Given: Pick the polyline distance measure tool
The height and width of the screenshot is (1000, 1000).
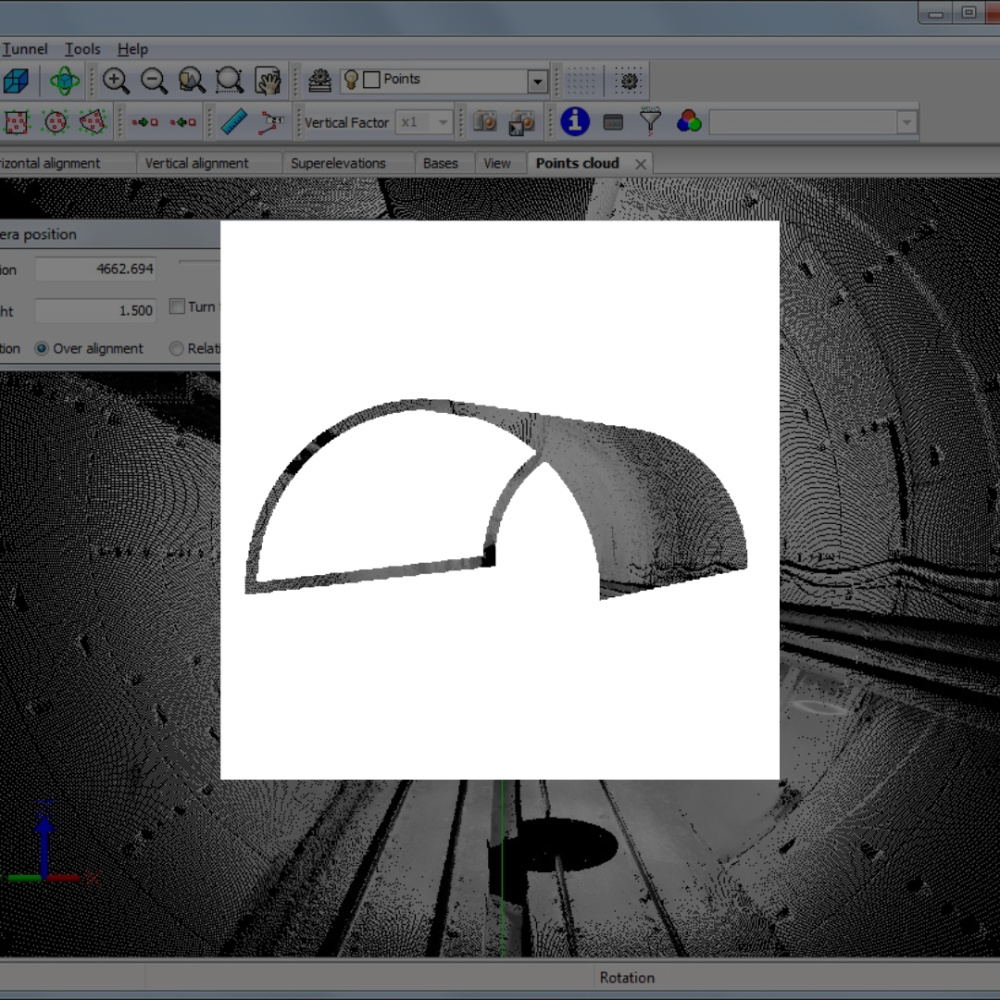Looking at the screenshot, I should (271, 122).
